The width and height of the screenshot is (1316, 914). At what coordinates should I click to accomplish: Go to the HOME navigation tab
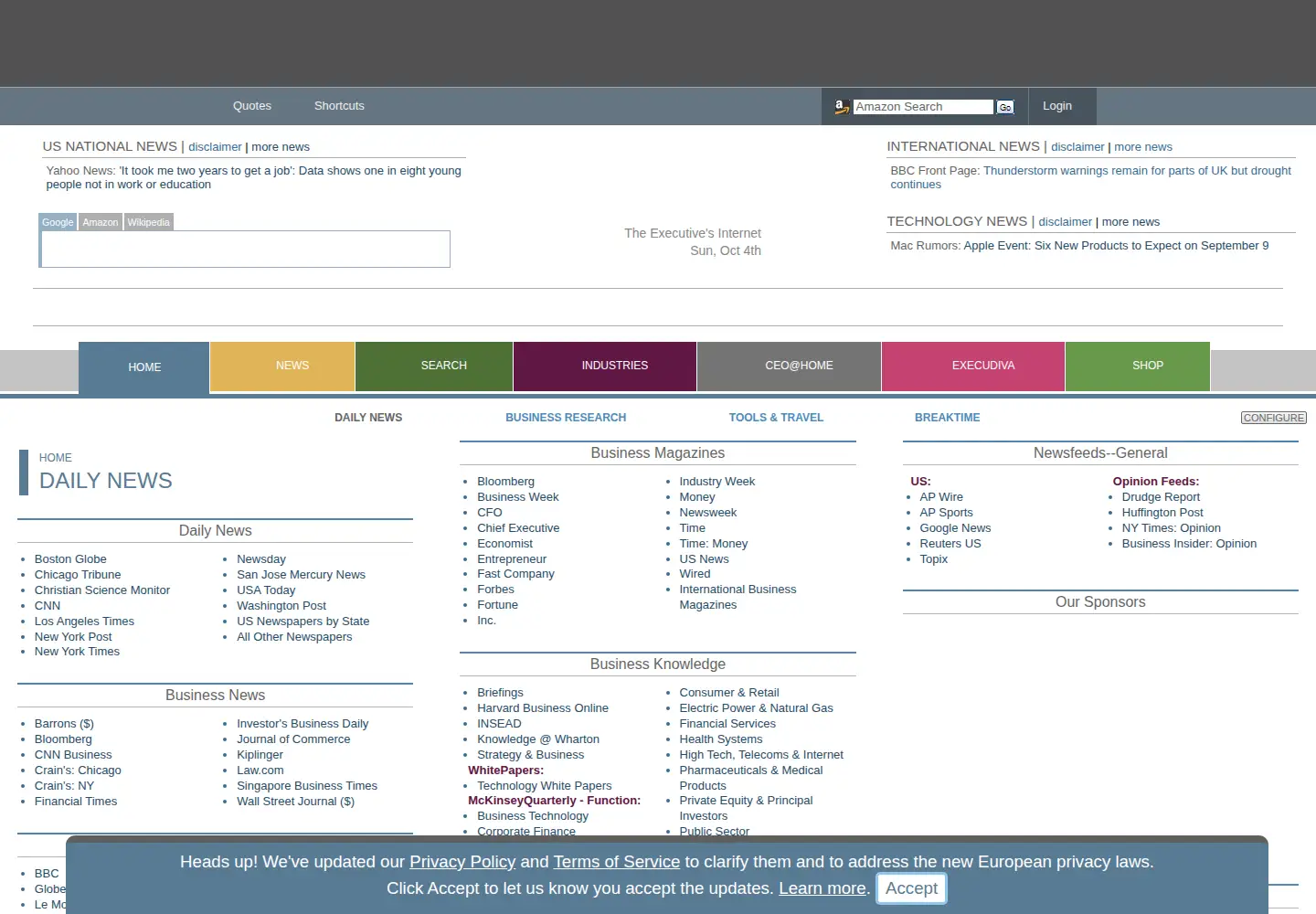pyautogui.click(x=144, y=367)
